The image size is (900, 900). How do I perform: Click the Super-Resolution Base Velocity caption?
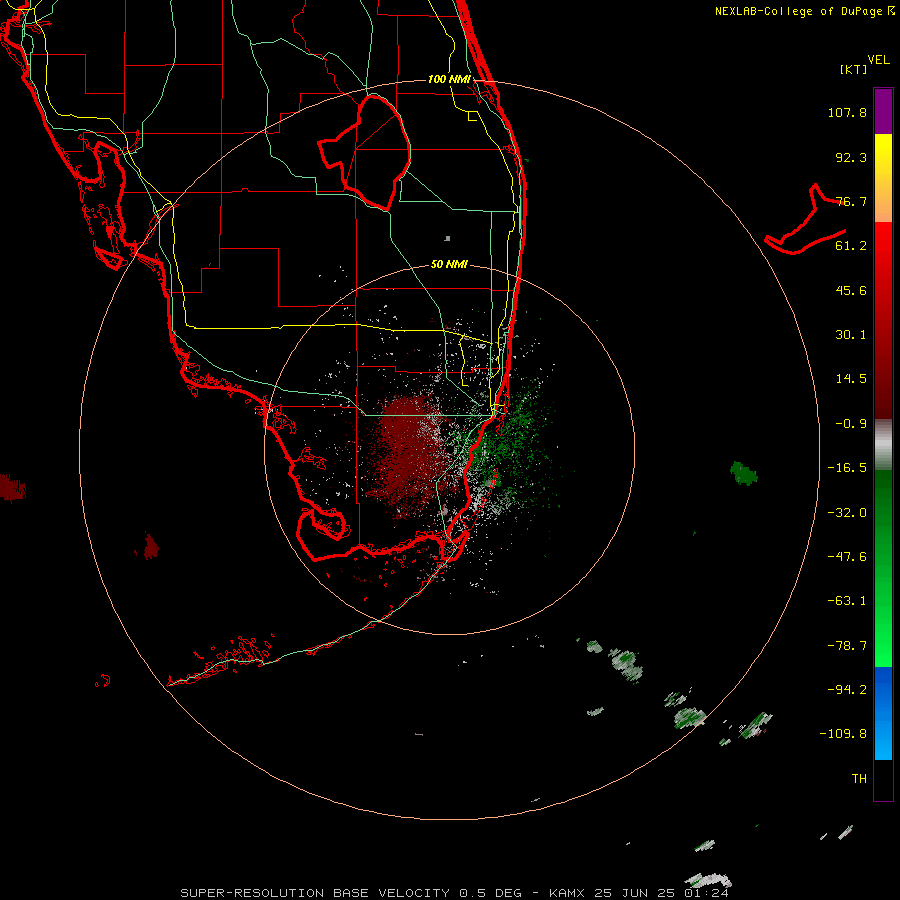tap(454, 893)
